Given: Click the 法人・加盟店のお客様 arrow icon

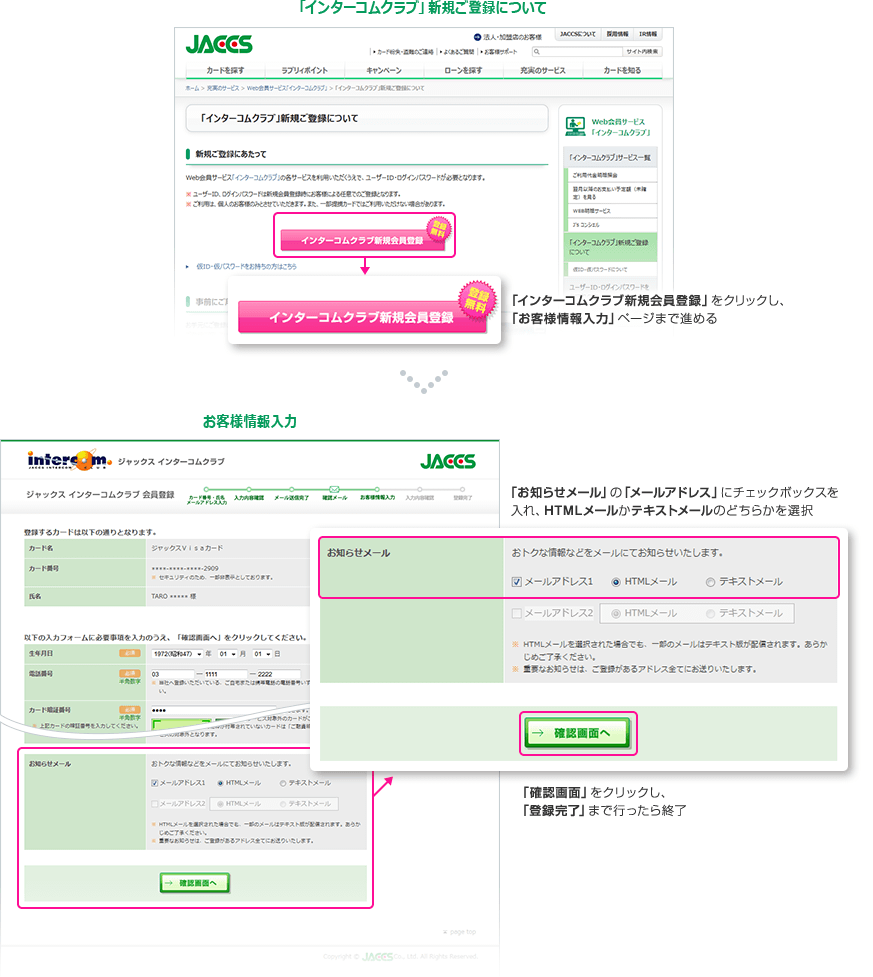Looking at the screenshot, I should click(477, 37).
